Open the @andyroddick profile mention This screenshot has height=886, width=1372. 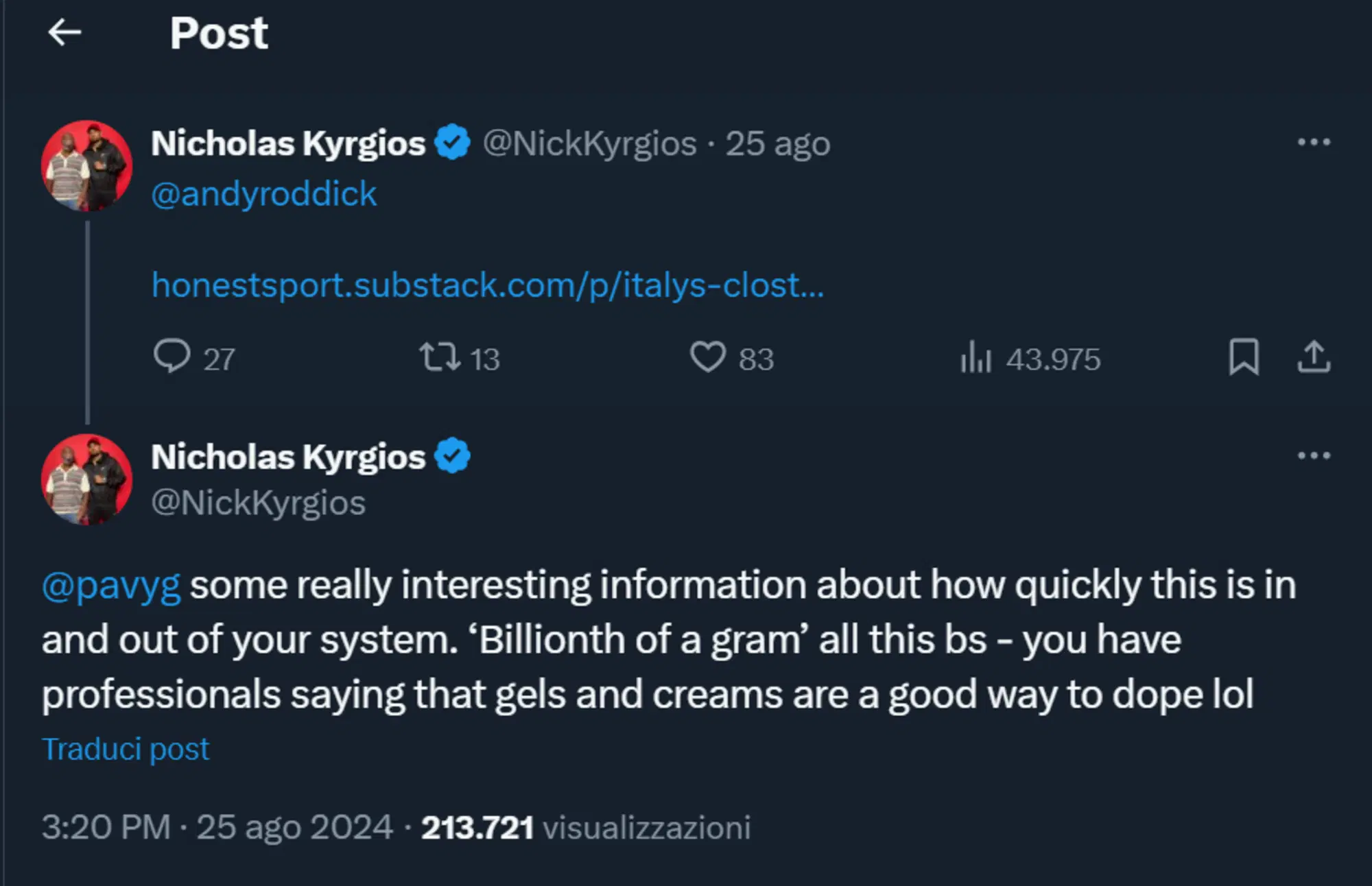[263, 194]
